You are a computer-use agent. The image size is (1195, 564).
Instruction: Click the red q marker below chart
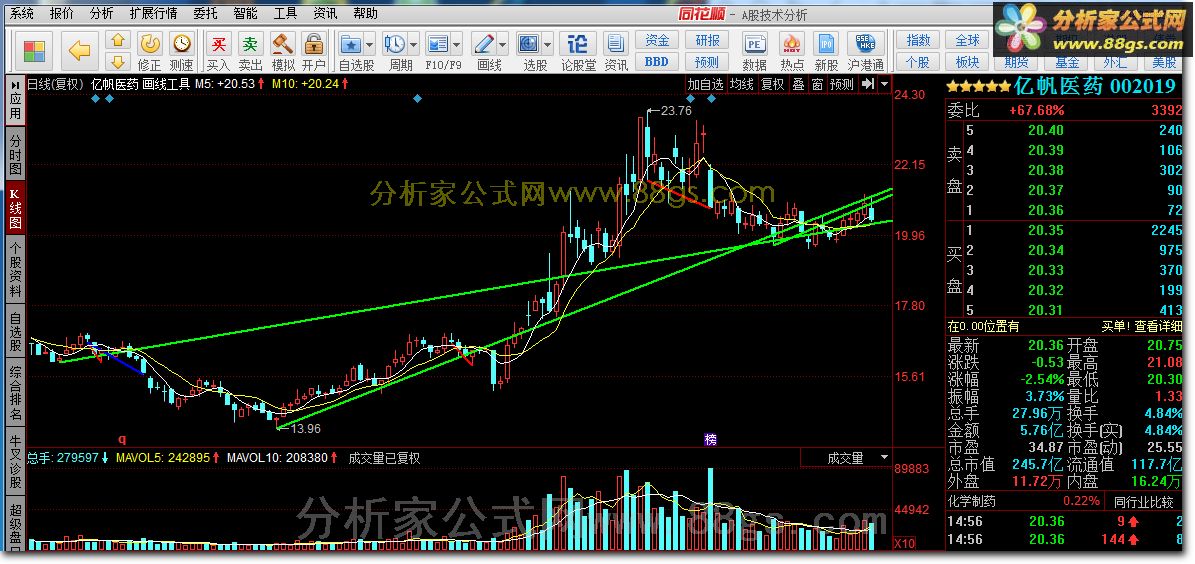point(122,439)
